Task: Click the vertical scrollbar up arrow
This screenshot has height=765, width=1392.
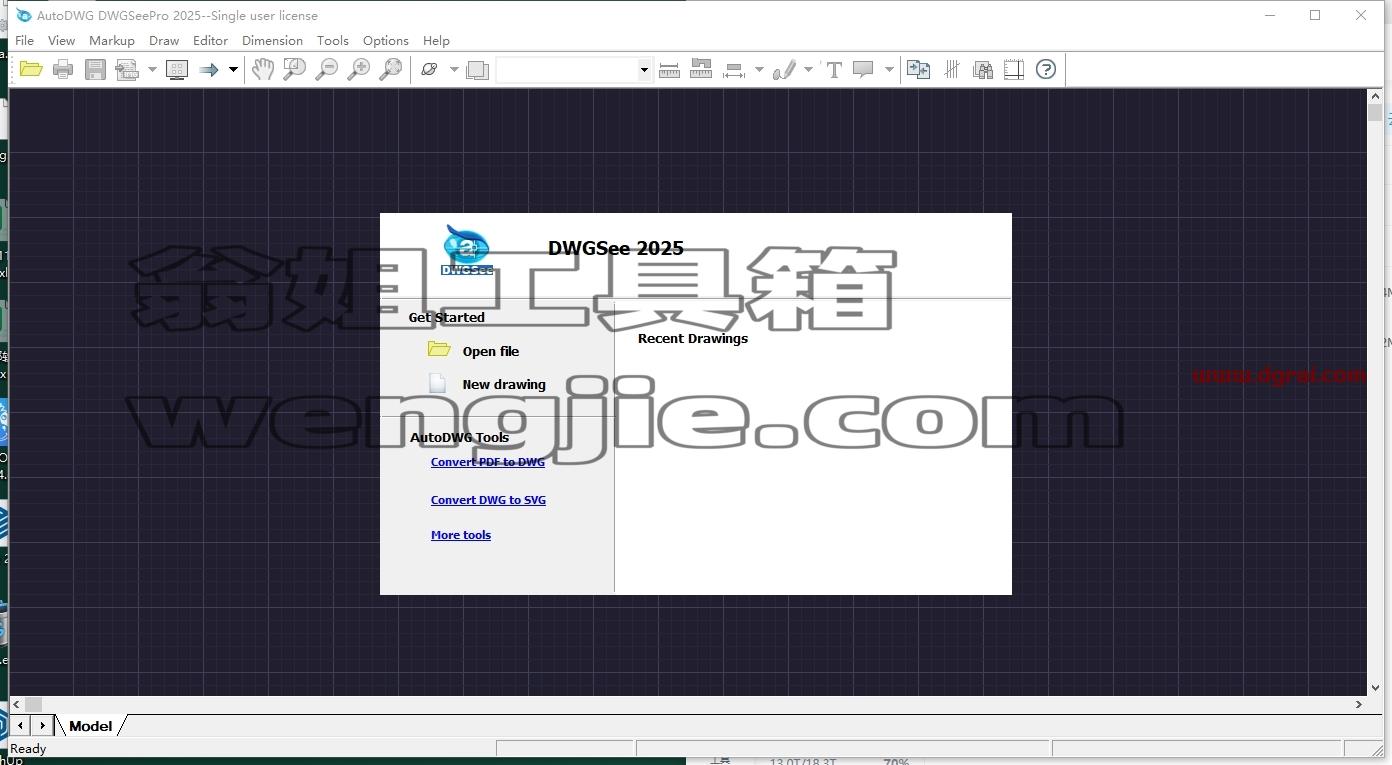Action: [x=1375, y=96]
